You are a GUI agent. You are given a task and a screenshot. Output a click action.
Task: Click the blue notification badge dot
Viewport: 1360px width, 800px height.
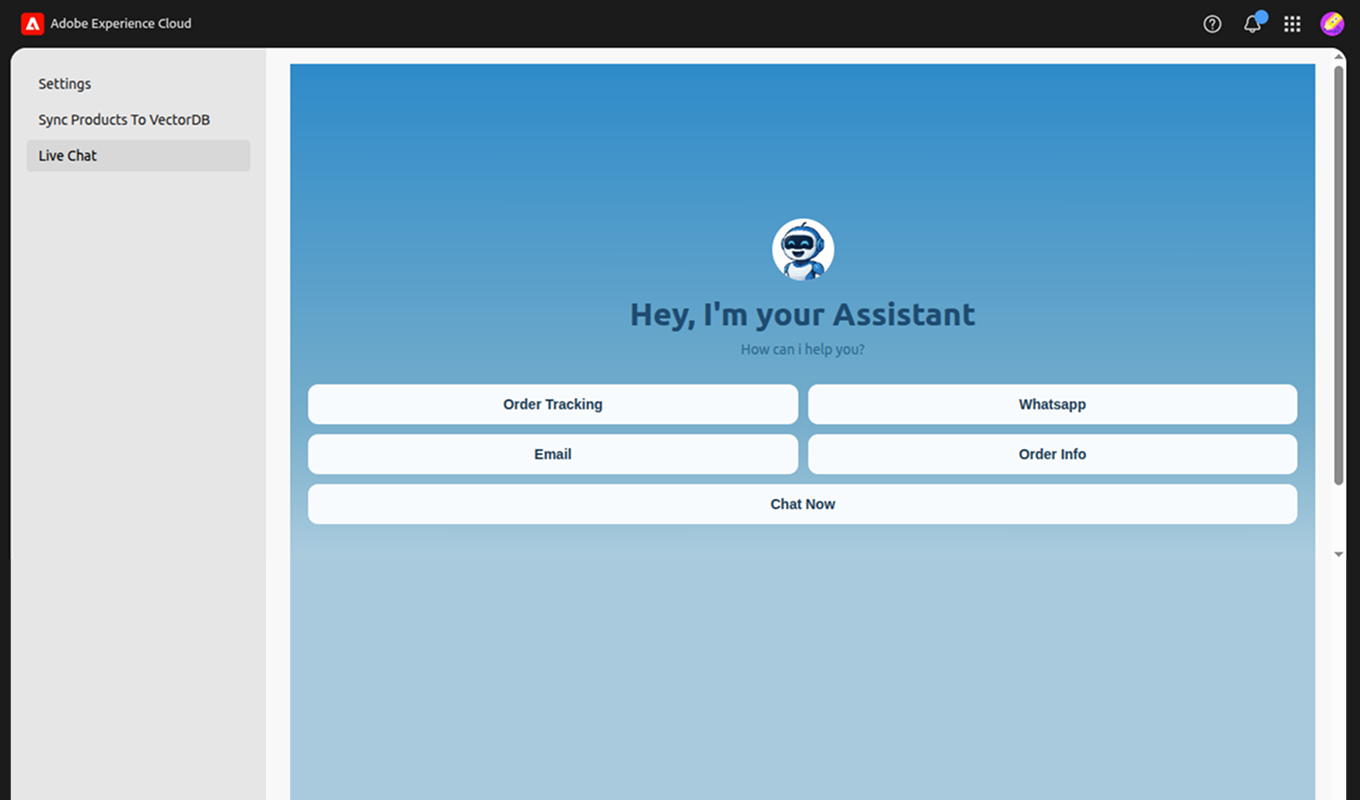[1261, 16]
